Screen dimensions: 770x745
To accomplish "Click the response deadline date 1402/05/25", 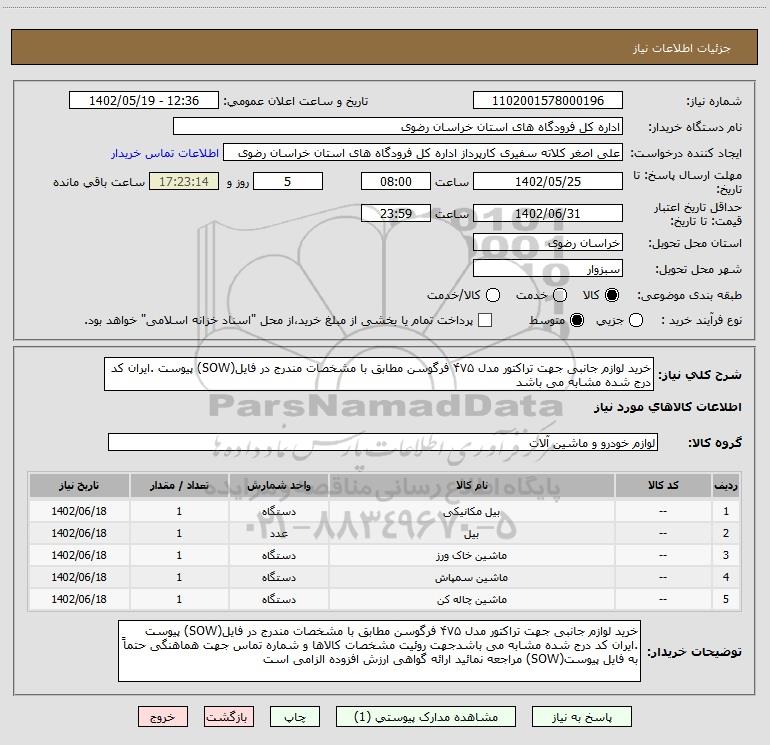I will pyautogui.click(x=548, y=181).
